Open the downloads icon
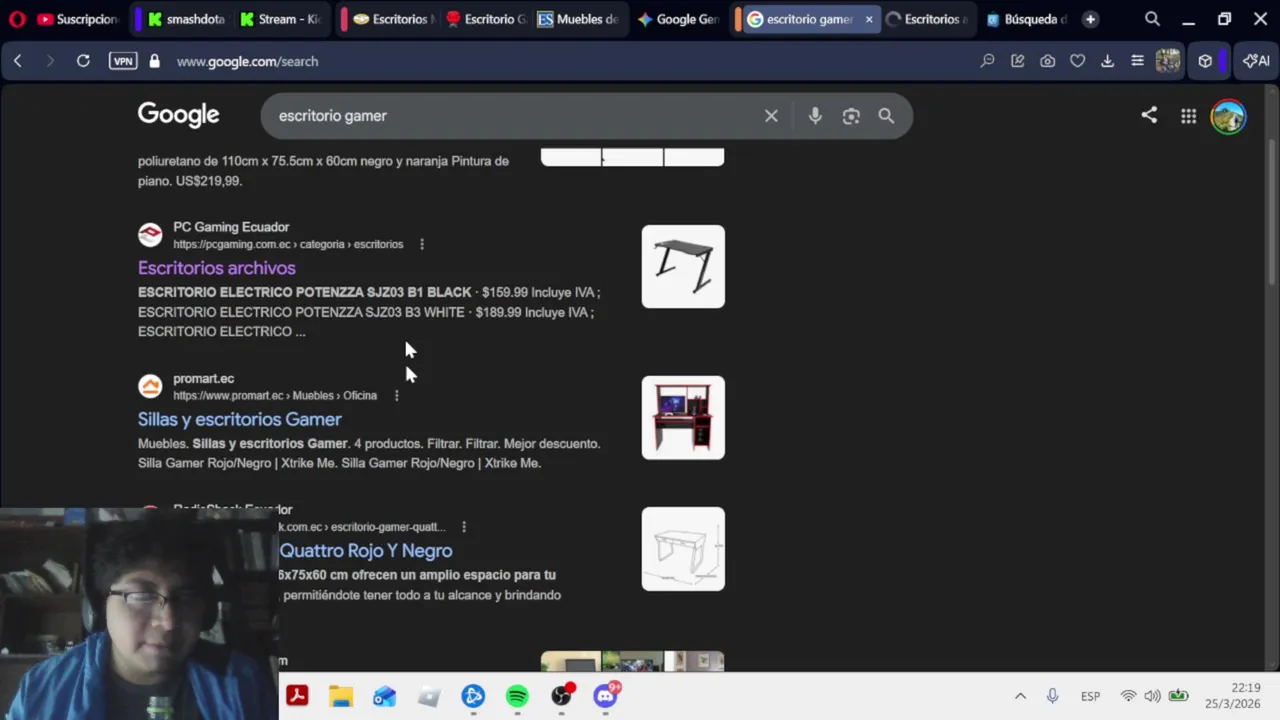Screen dimensions: 1280x720 coord(1107,61)
